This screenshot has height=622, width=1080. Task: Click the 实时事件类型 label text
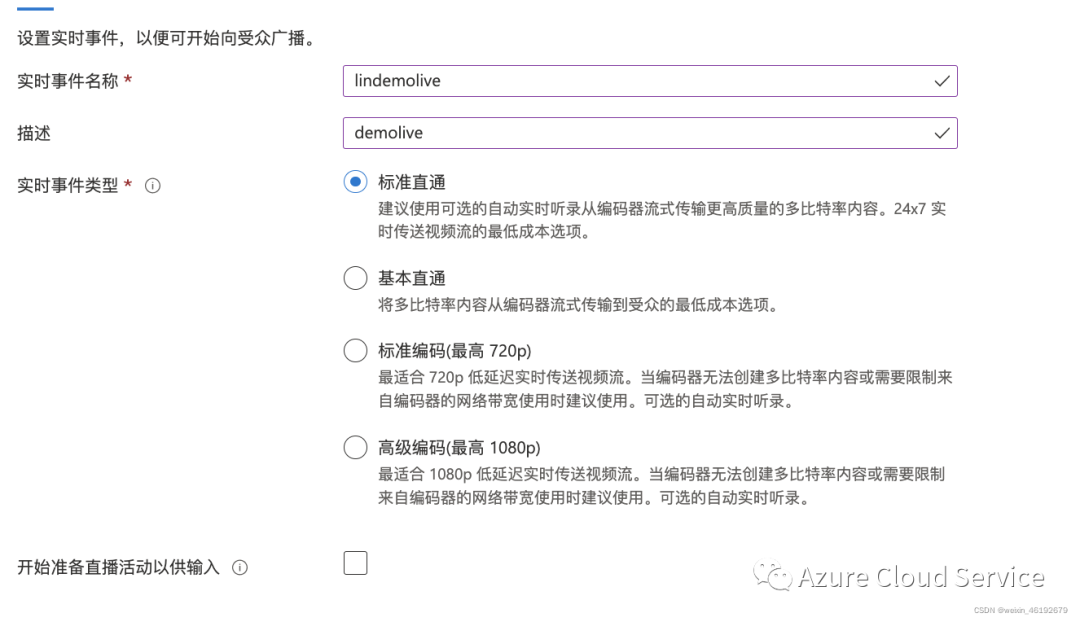click(x=68, y=185)
